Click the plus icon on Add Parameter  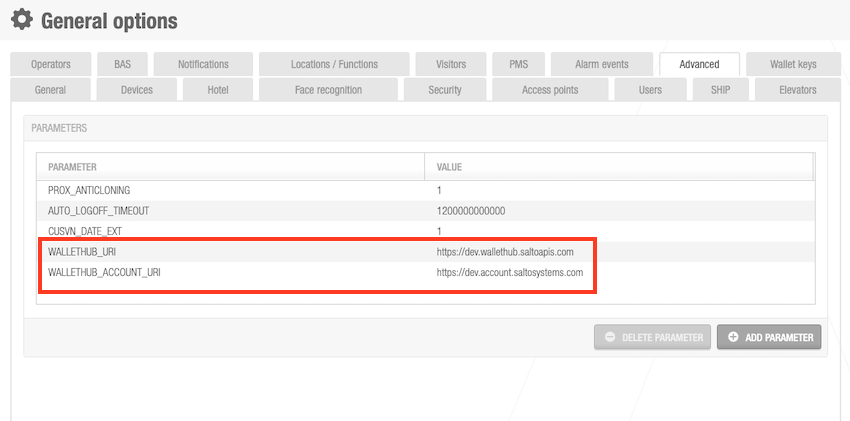tap(734, 338)
